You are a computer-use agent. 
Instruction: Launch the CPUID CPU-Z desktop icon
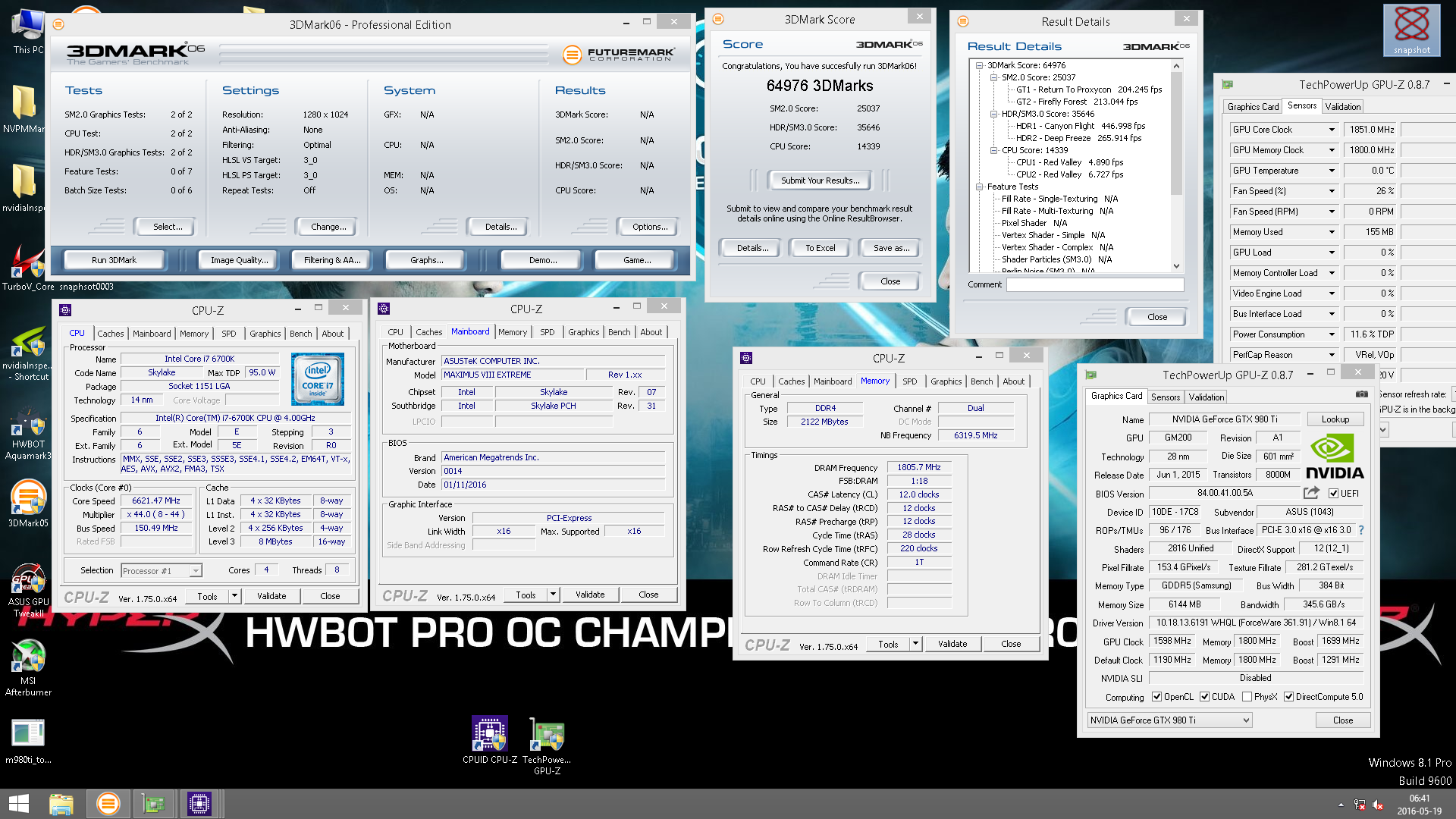tap(489, 739)
